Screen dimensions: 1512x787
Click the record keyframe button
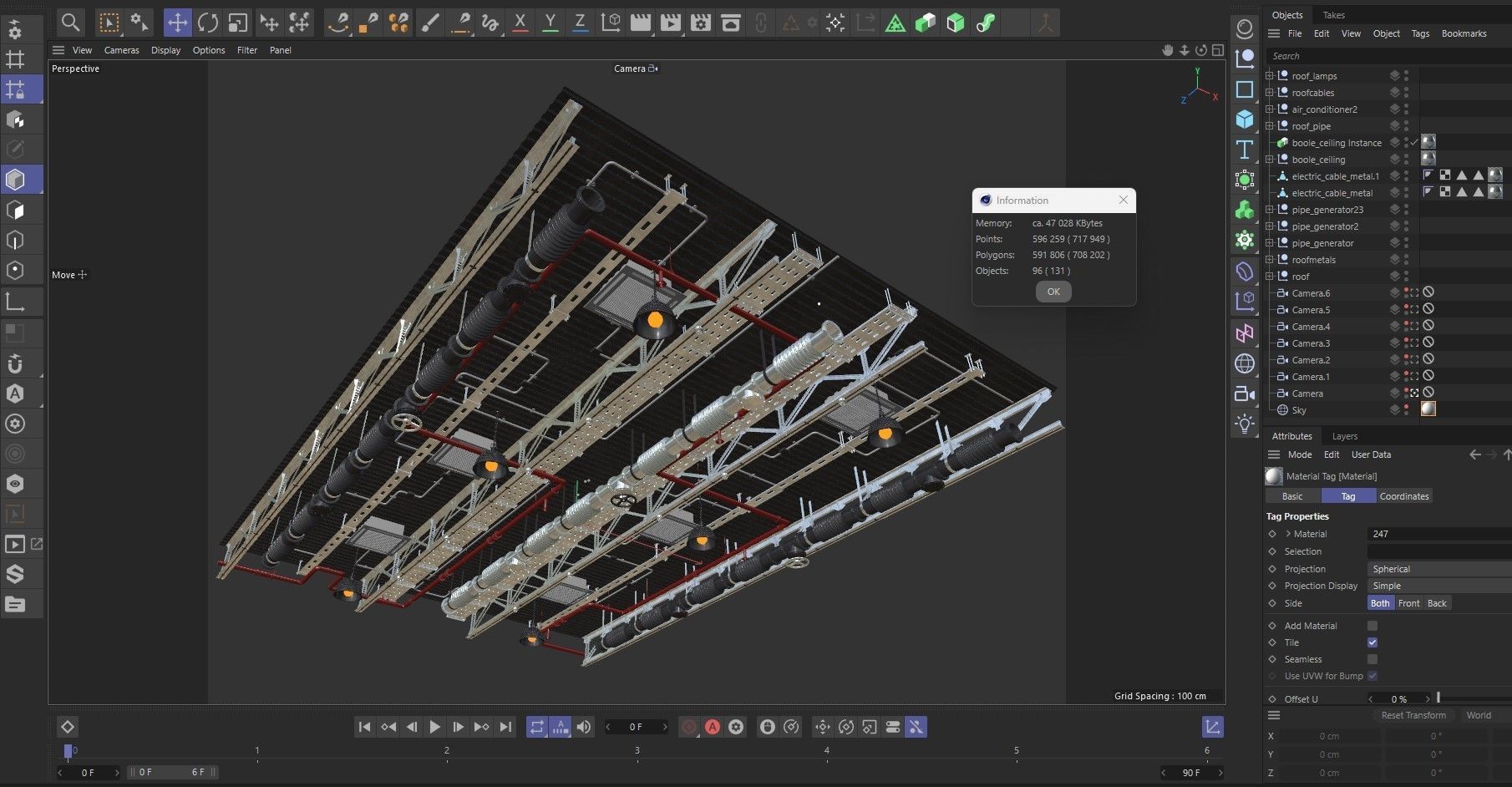pyautogui.click(x=688, y=727)
